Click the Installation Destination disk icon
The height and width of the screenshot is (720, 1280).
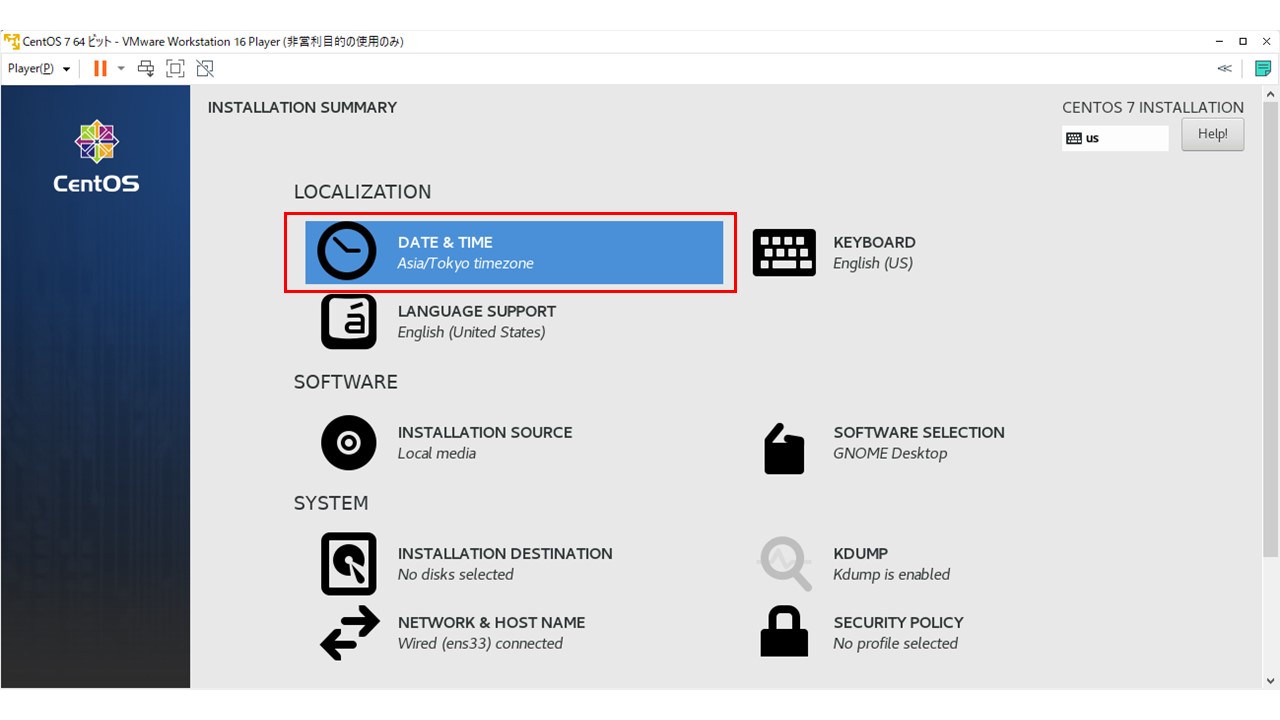click(348, 564)
